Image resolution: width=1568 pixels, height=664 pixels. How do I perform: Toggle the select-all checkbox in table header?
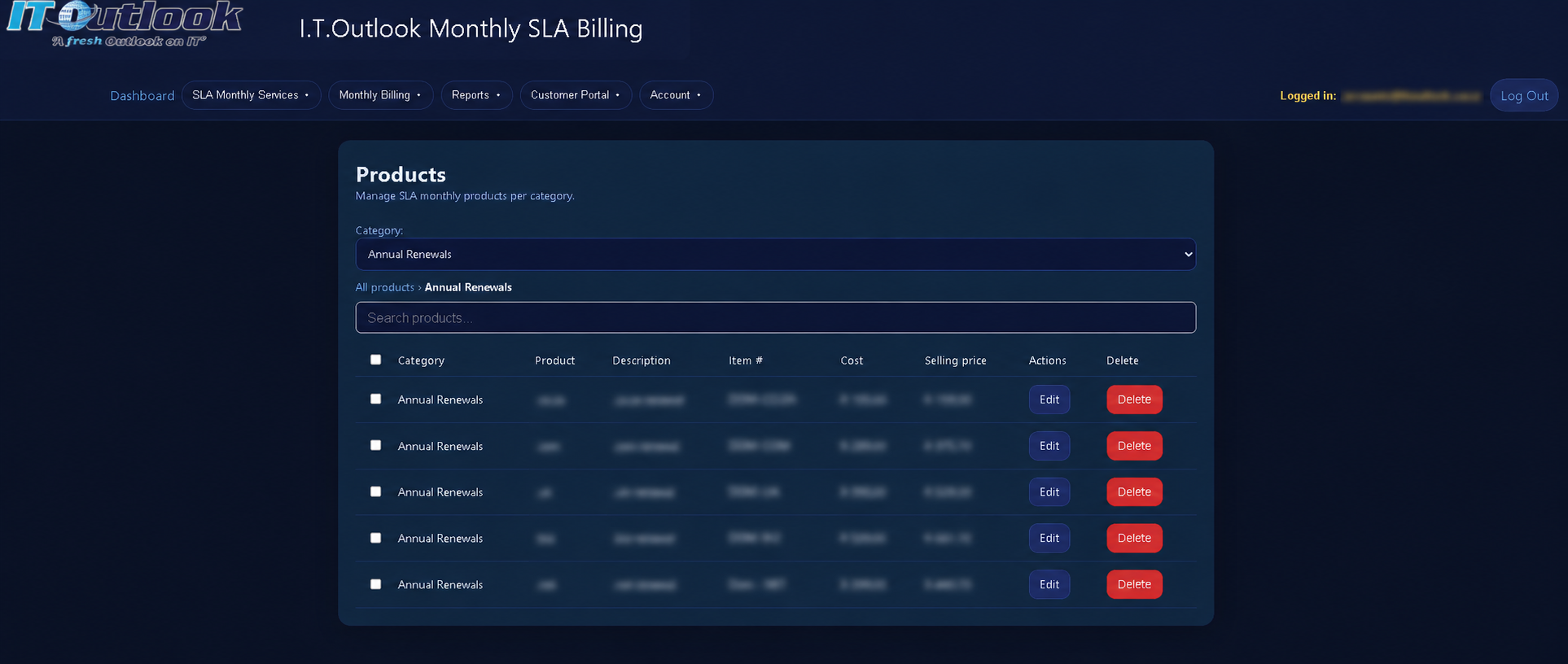click(x=375, y=360)
